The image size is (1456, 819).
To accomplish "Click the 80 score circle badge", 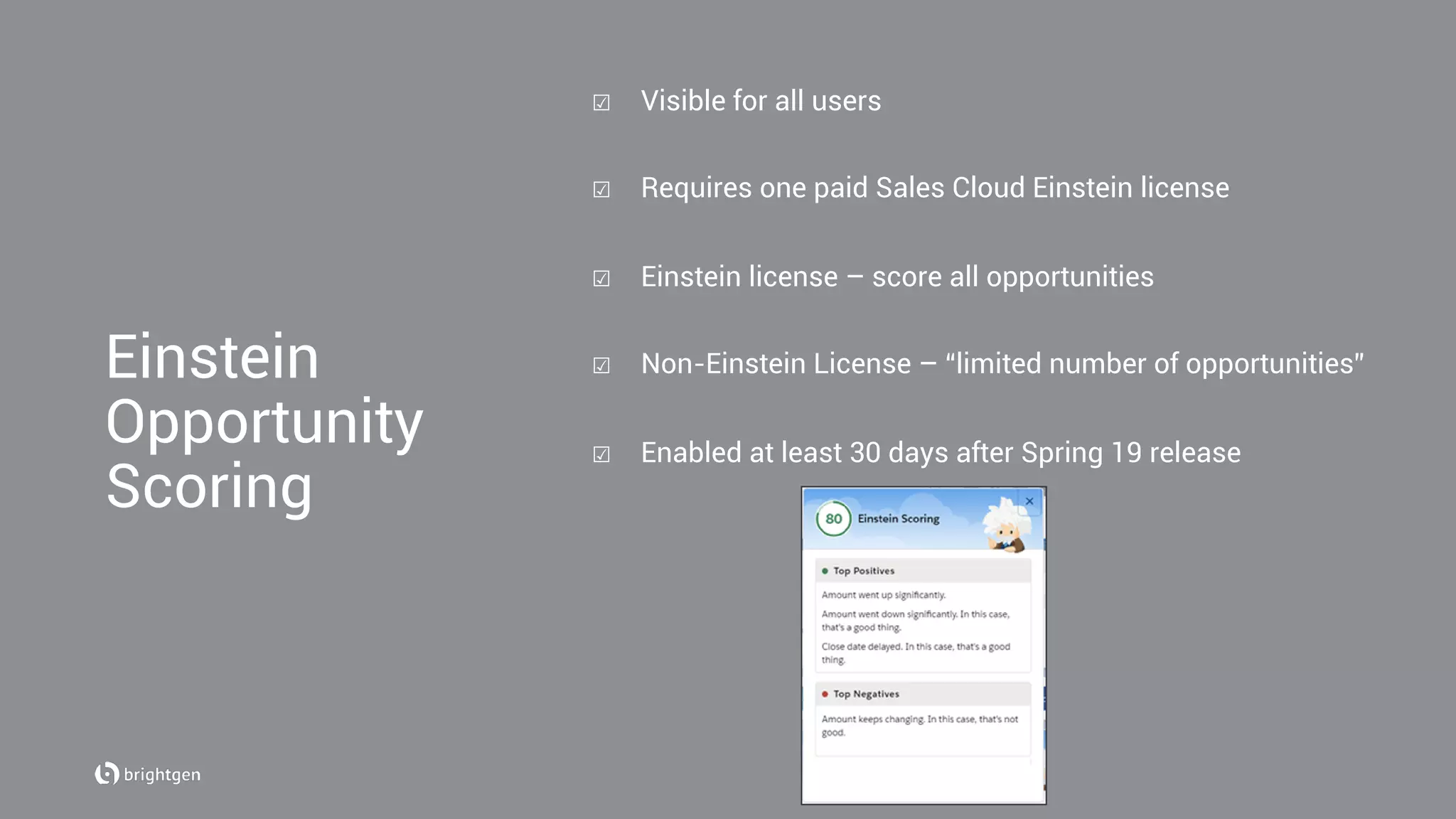I will click(833, 519).
